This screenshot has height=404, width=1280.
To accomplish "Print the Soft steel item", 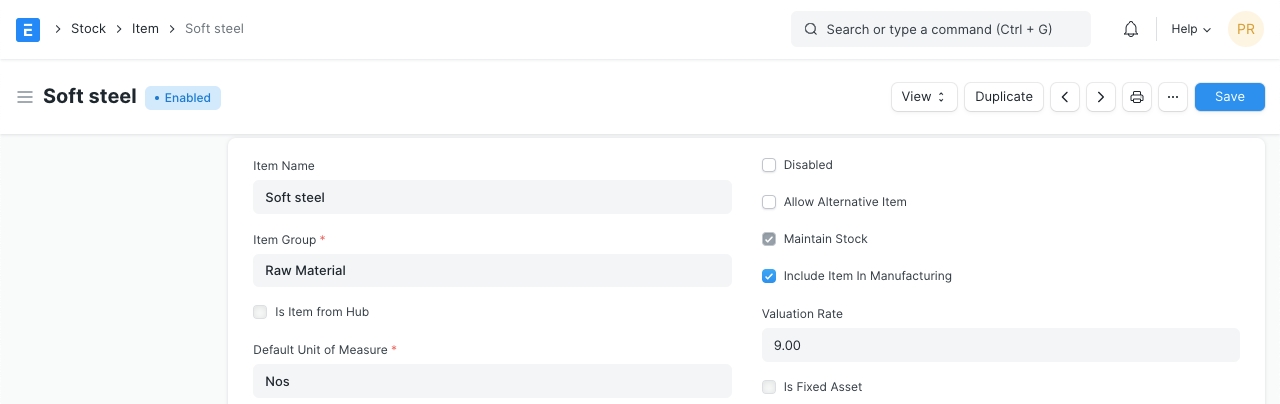I will [x=1137, y=97].
